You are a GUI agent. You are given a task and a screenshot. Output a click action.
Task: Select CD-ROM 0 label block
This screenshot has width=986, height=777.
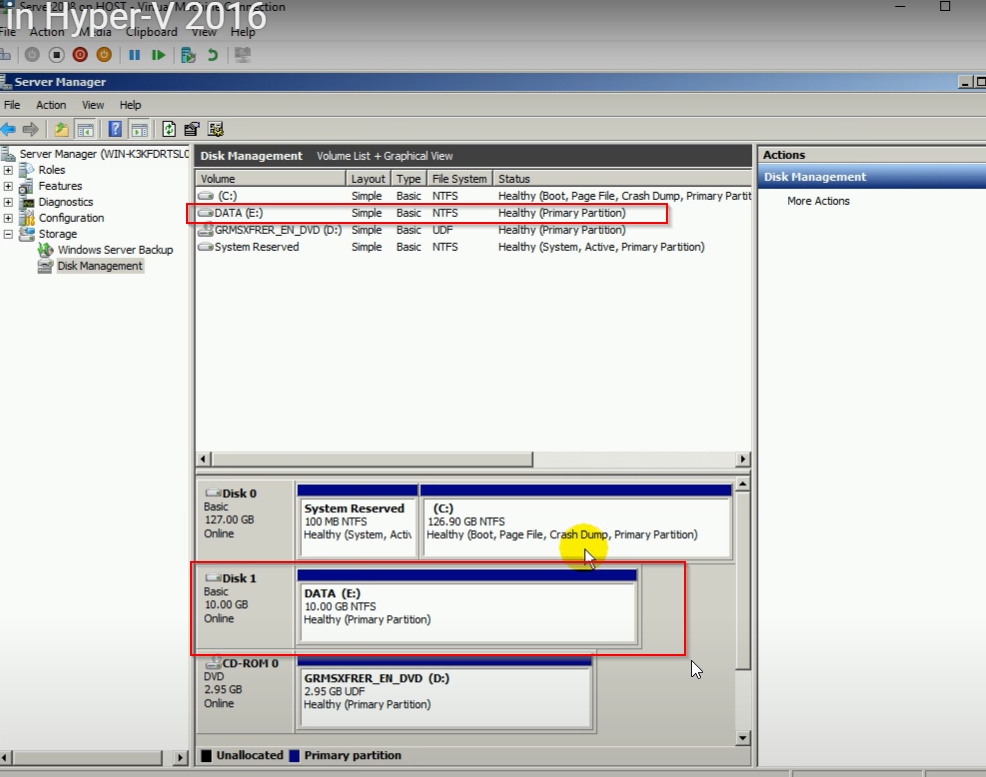[x=245, y=692]
